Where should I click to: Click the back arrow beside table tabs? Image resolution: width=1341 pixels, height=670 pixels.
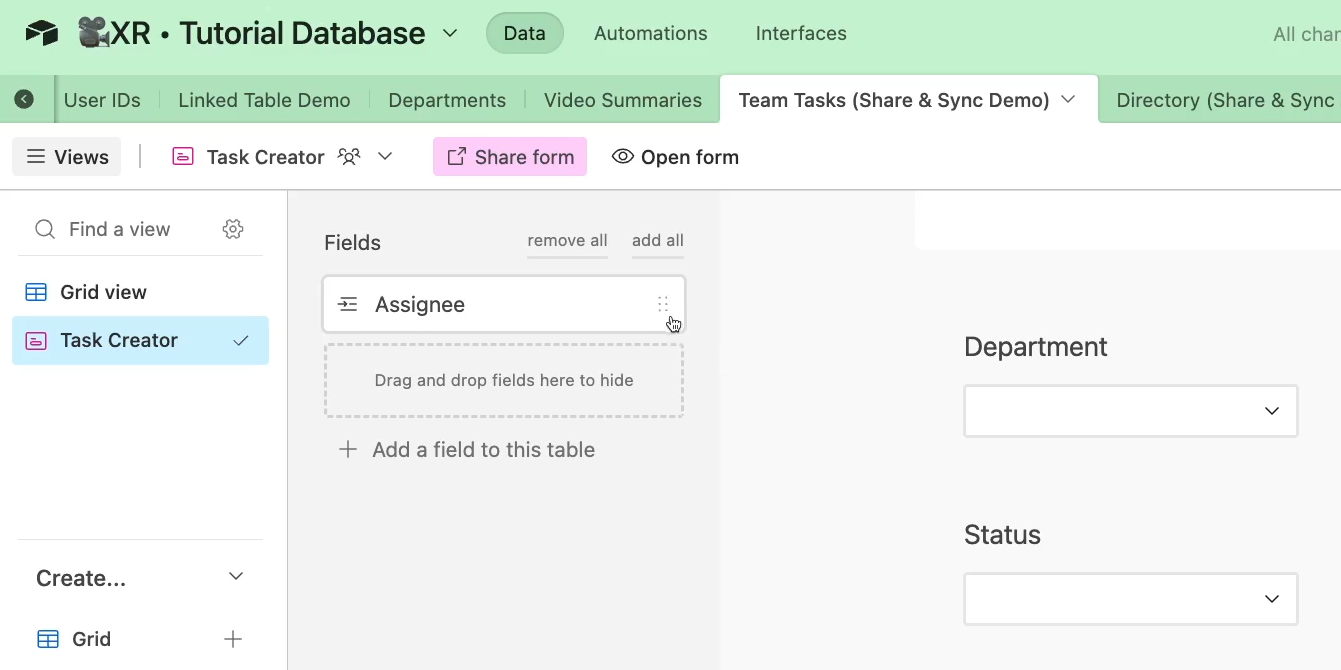(x=24, y=99)
